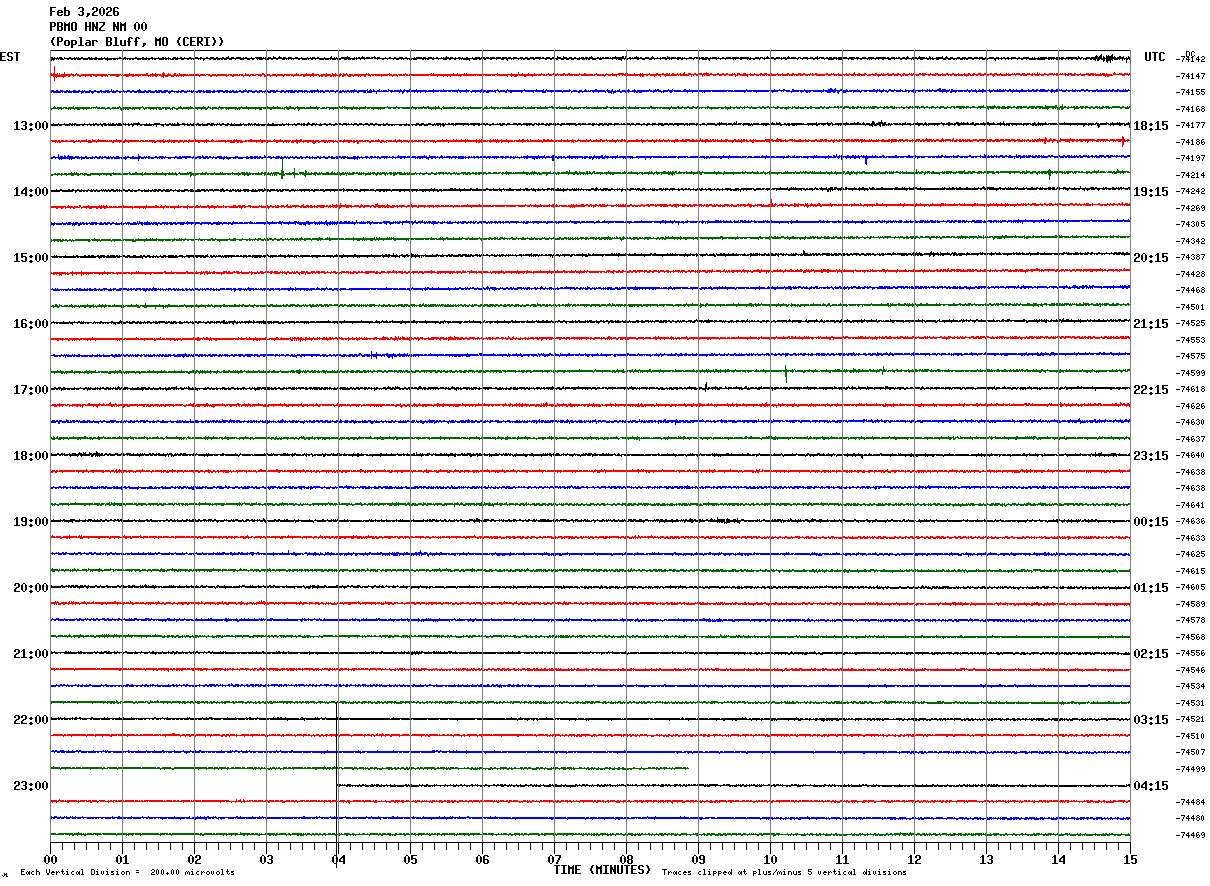
Task: Click DC offset value -74499
Action: point(1191,769)
